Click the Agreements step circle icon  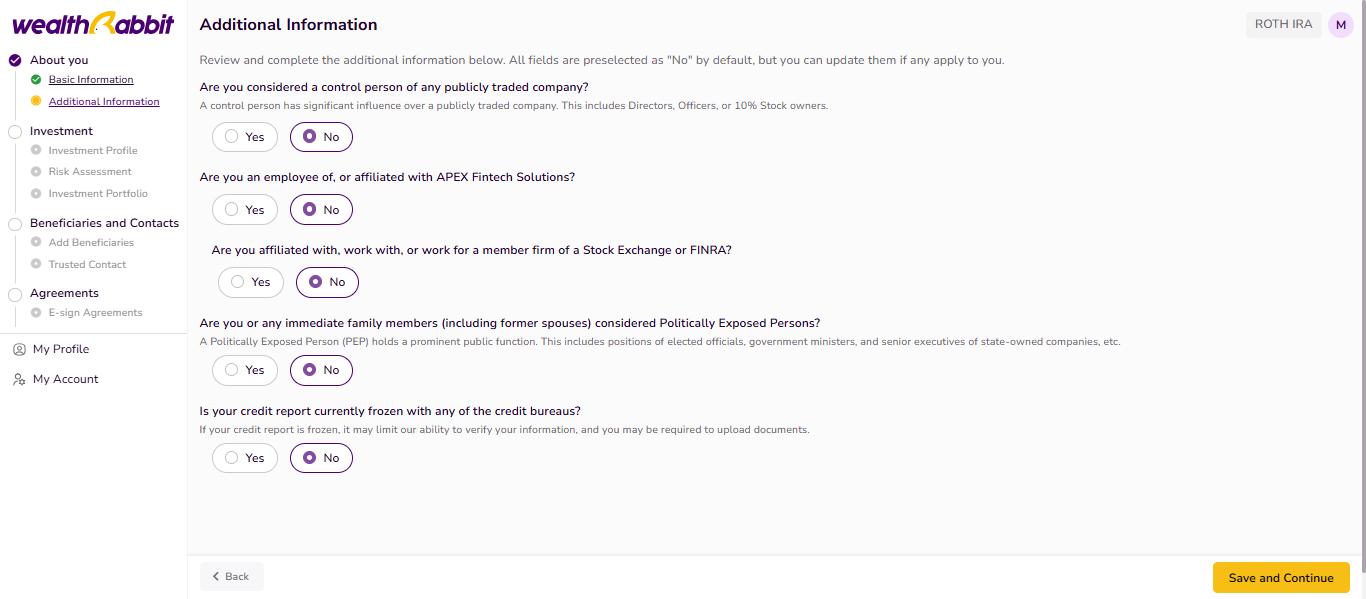click(x=15, y=294)
